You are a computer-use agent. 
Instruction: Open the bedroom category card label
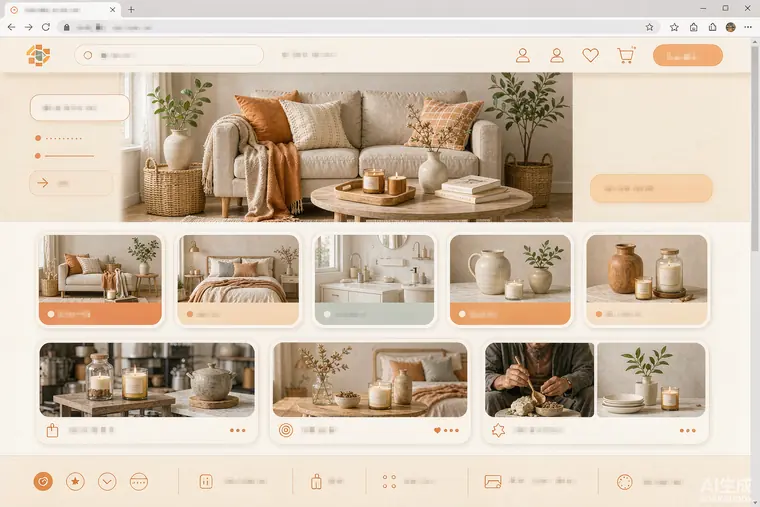tap(238, 314)
